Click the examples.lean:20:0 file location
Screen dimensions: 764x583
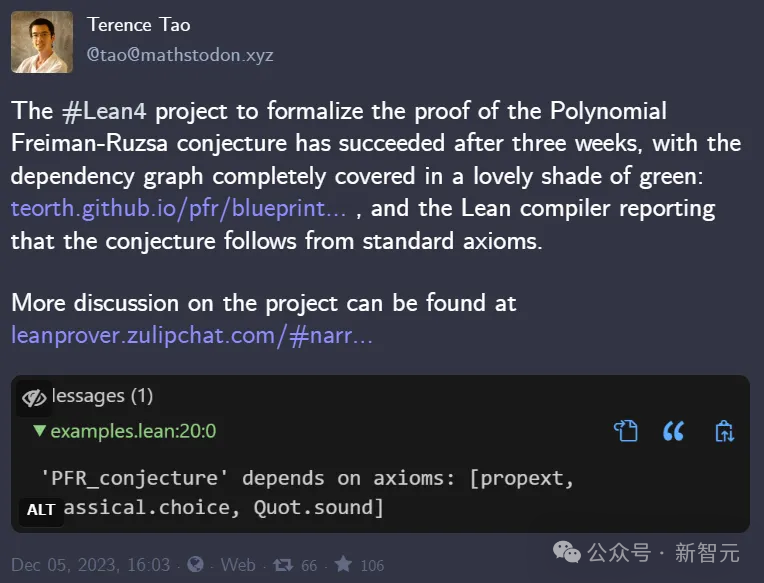133,431
